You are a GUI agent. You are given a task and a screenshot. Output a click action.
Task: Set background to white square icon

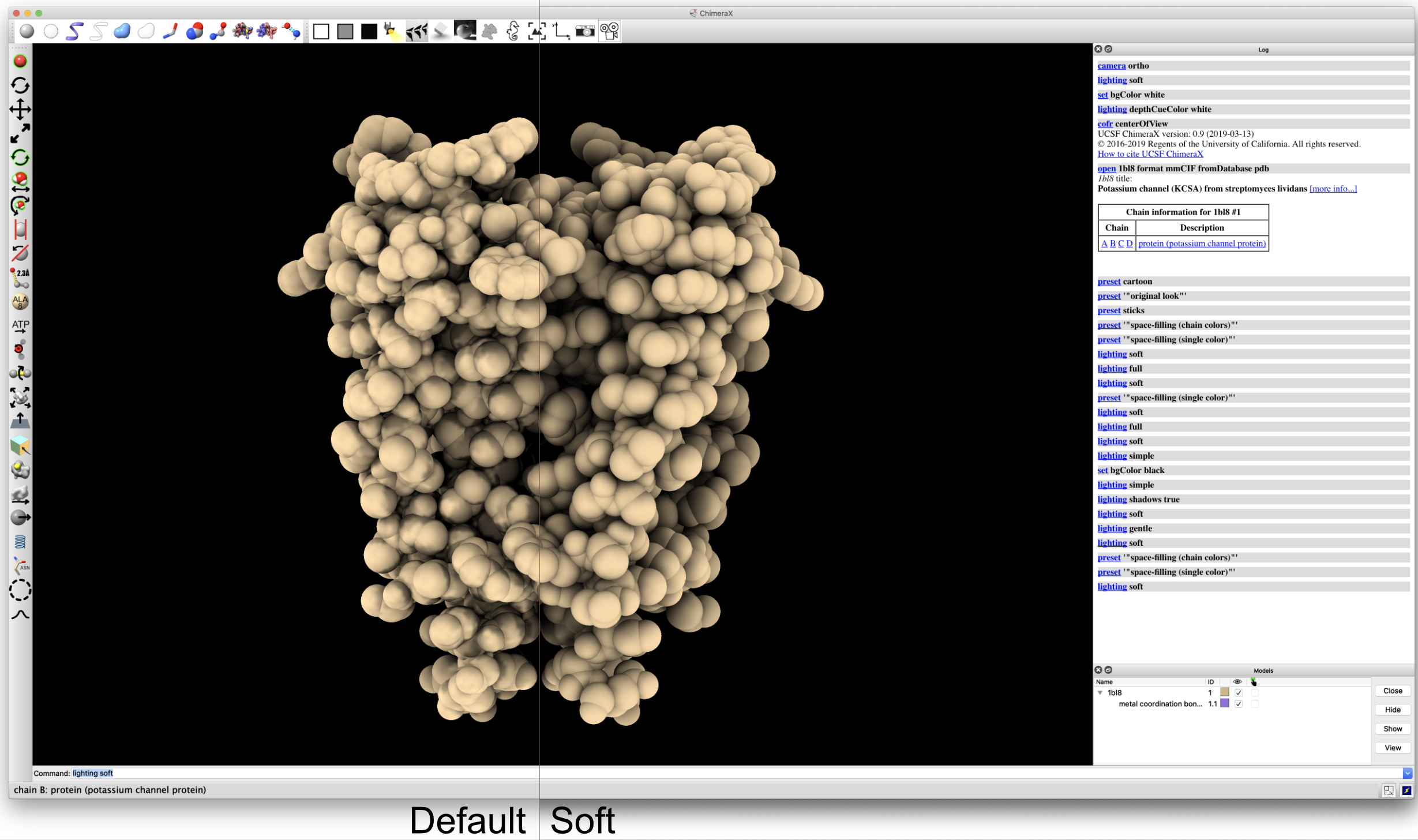coord(321,31)
